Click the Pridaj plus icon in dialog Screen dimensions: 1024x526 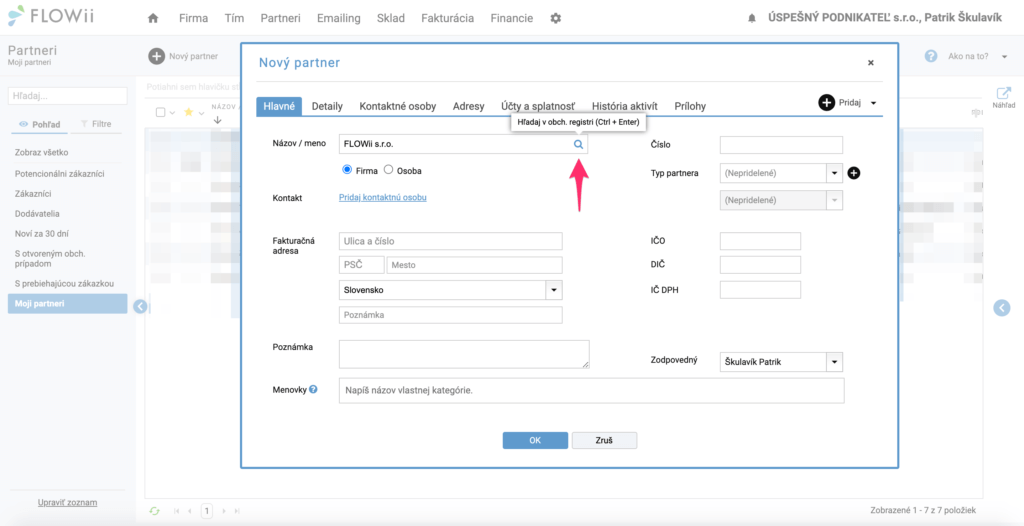826,103
